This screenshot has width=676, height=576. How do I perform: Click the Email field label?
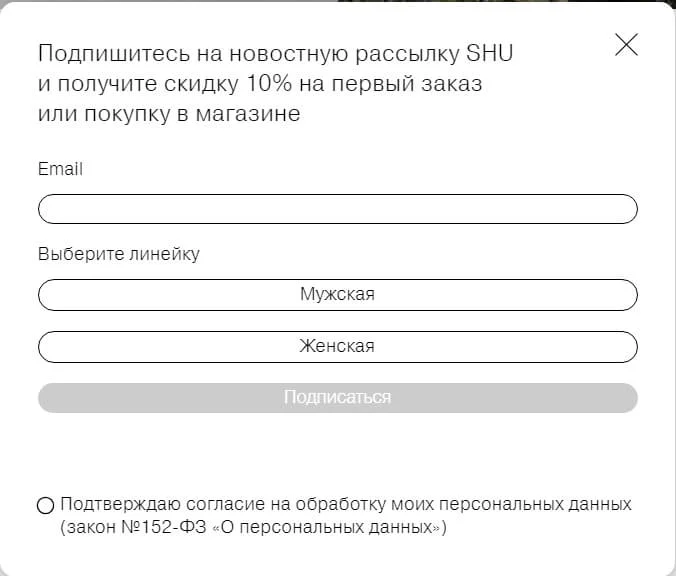(x=60, y=169)
